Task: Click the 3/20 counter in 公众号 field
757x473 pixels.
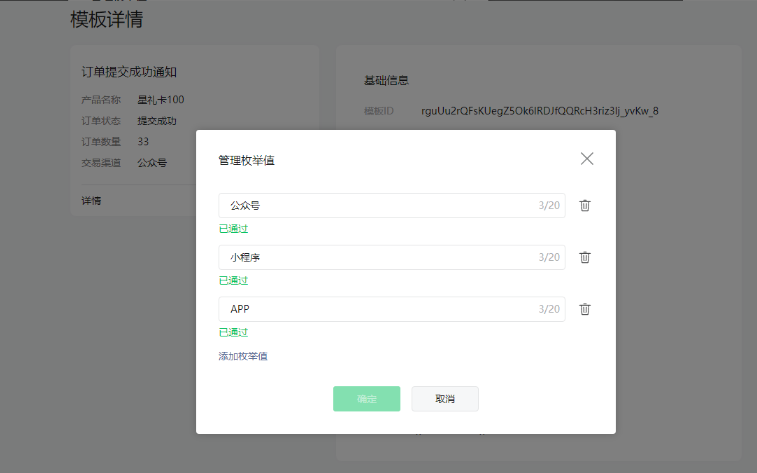Action: click(549, 205)
